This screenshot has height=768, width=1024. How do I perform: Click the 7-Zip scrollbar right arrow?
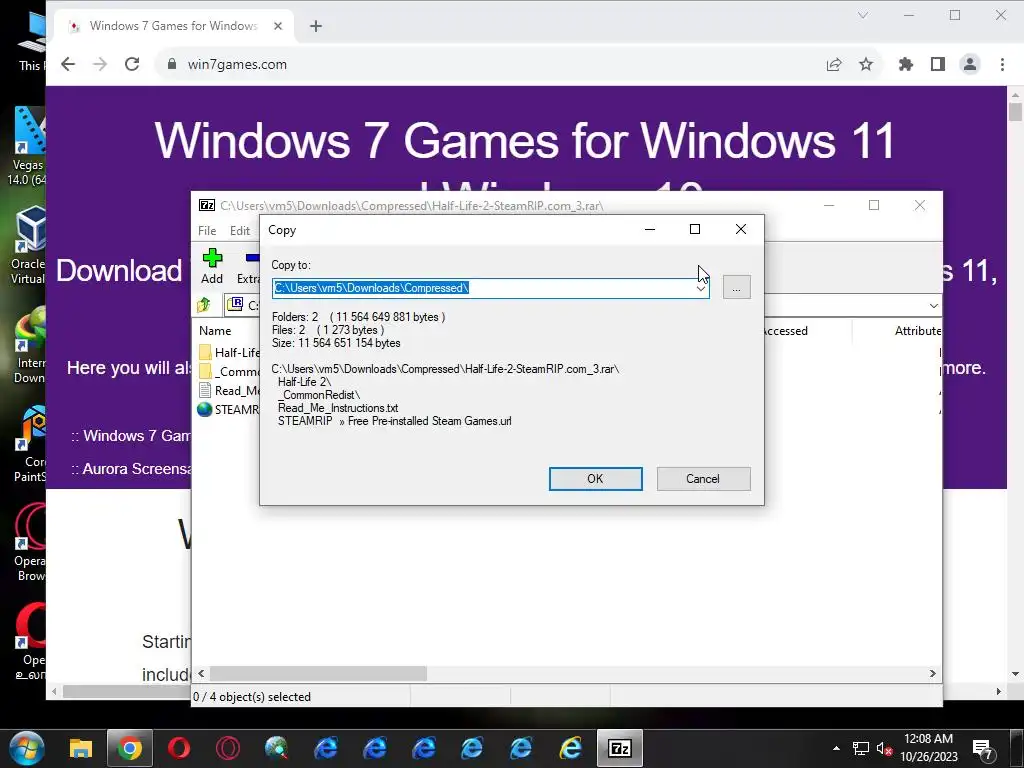pyautogui.click(x=933, y=673)
